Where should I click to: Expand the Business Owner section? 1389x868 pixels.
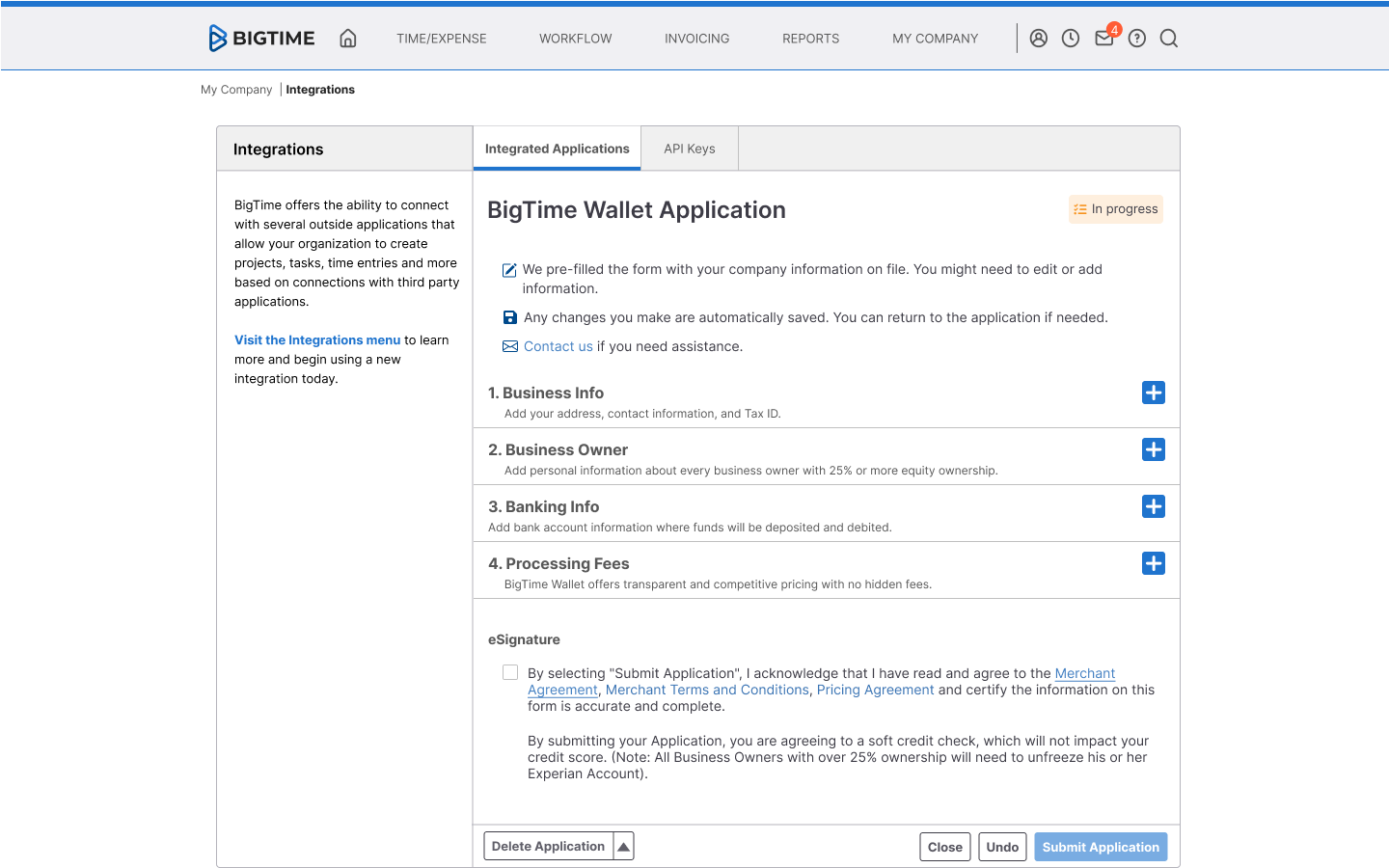click(1154, 449)
